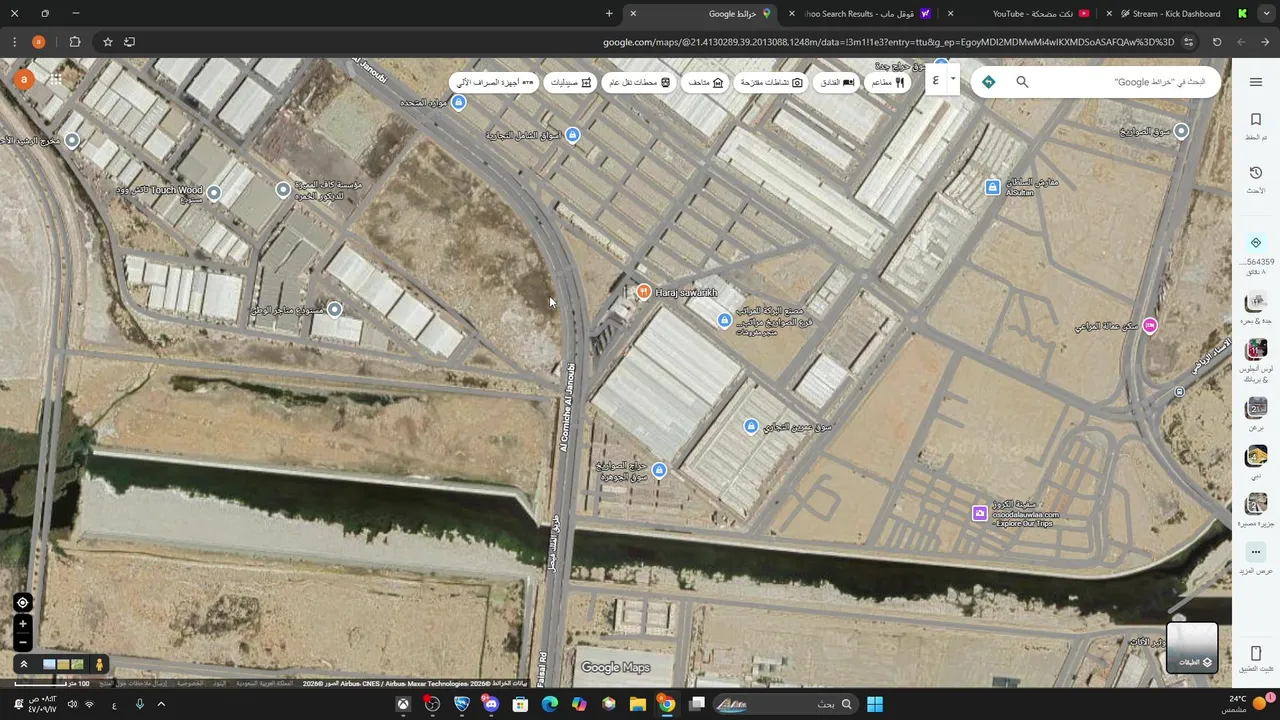Select the Street View pegman icon
Viewport: 1280px width, 720px height.
pyautogui.click(x=99, y=664)
